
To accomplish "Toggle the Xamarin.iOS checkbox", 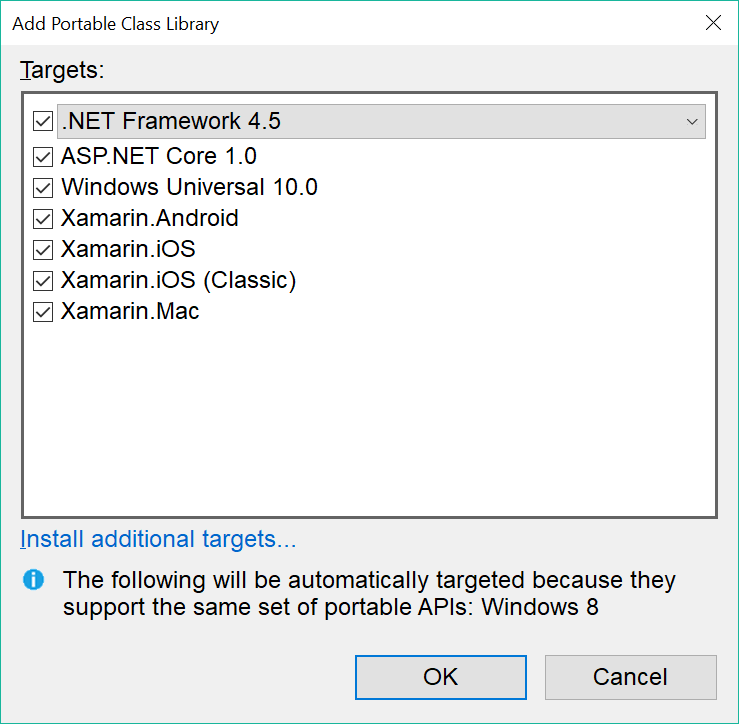I will (43, 250).
